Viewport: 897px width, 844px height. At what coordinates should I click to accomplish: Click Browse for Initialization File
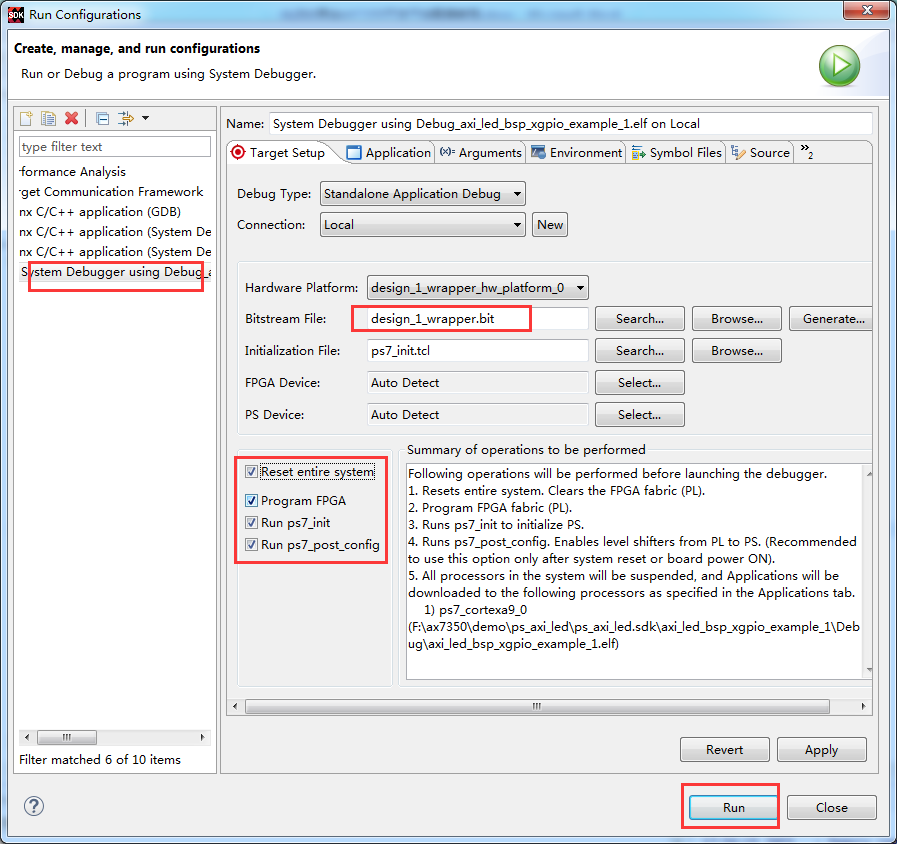[737, 351]
